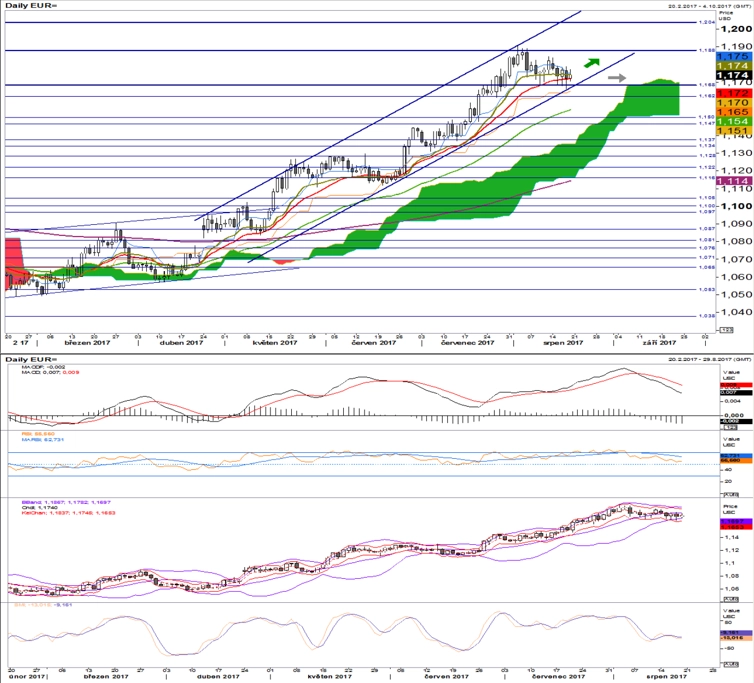This screenshot has height=683, width=754.
Task: Click the top chart's date range text
Action: (x=709, y=6)
